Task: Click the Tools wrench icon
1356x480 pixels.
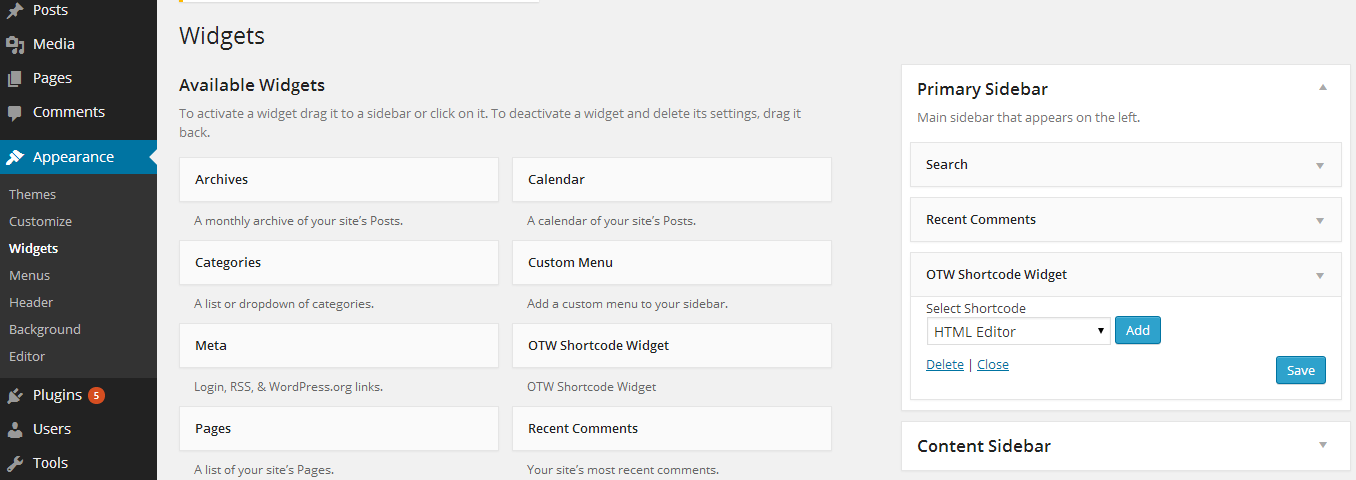Action: click(15, 463)
